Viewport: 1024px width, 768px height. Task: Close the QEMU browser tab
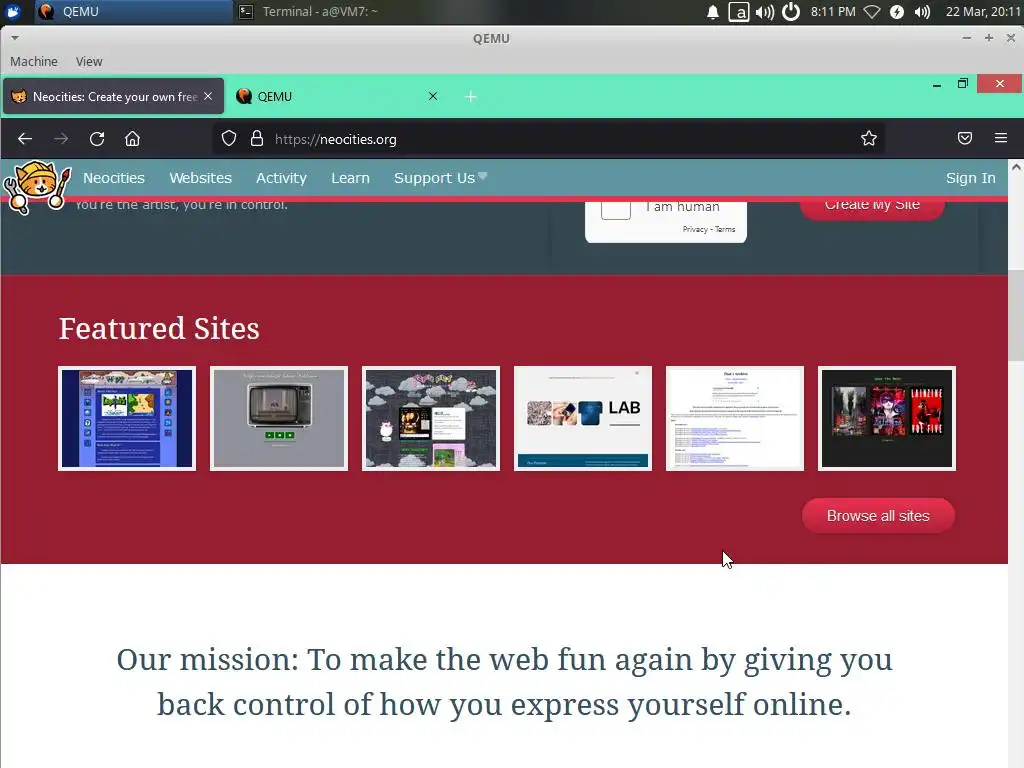pyautogui.click(x=432, y=96)
